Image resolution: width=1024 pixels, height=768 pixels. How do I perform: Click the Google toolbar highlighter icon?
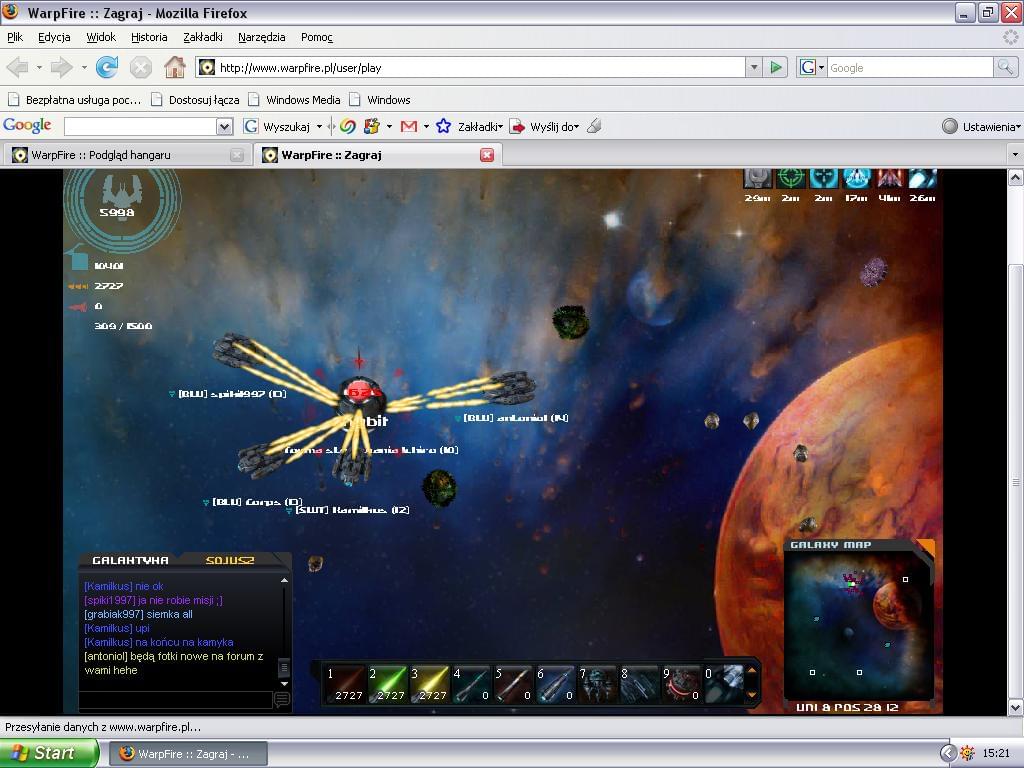[x=594, y=126]
